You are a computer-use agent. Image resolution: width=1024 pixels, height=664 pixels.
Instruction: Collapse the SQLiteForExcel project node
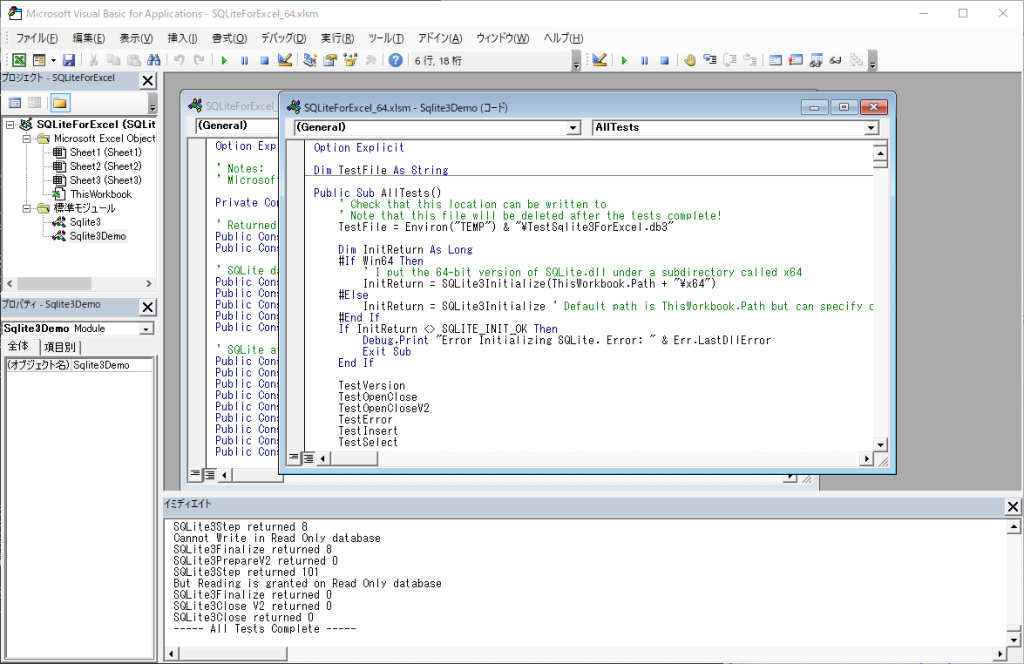pos(10,124)
